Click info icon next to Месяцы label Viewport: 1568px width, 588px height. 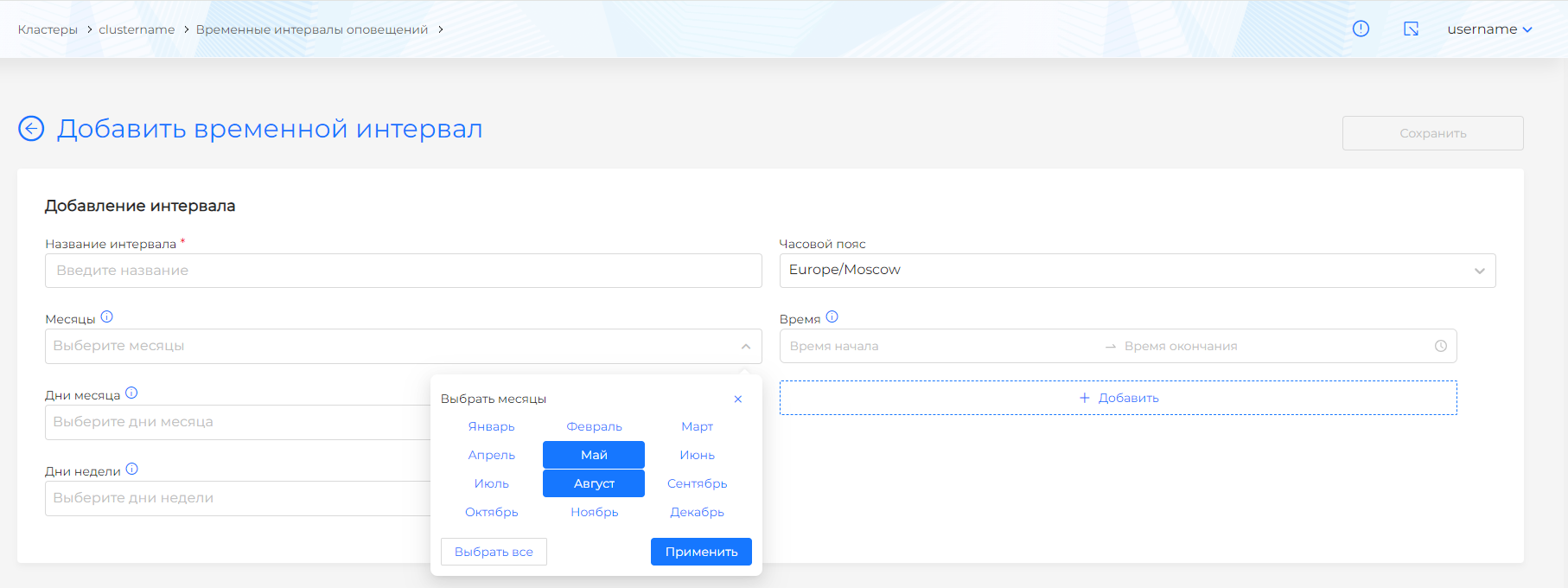click(107, 317)
